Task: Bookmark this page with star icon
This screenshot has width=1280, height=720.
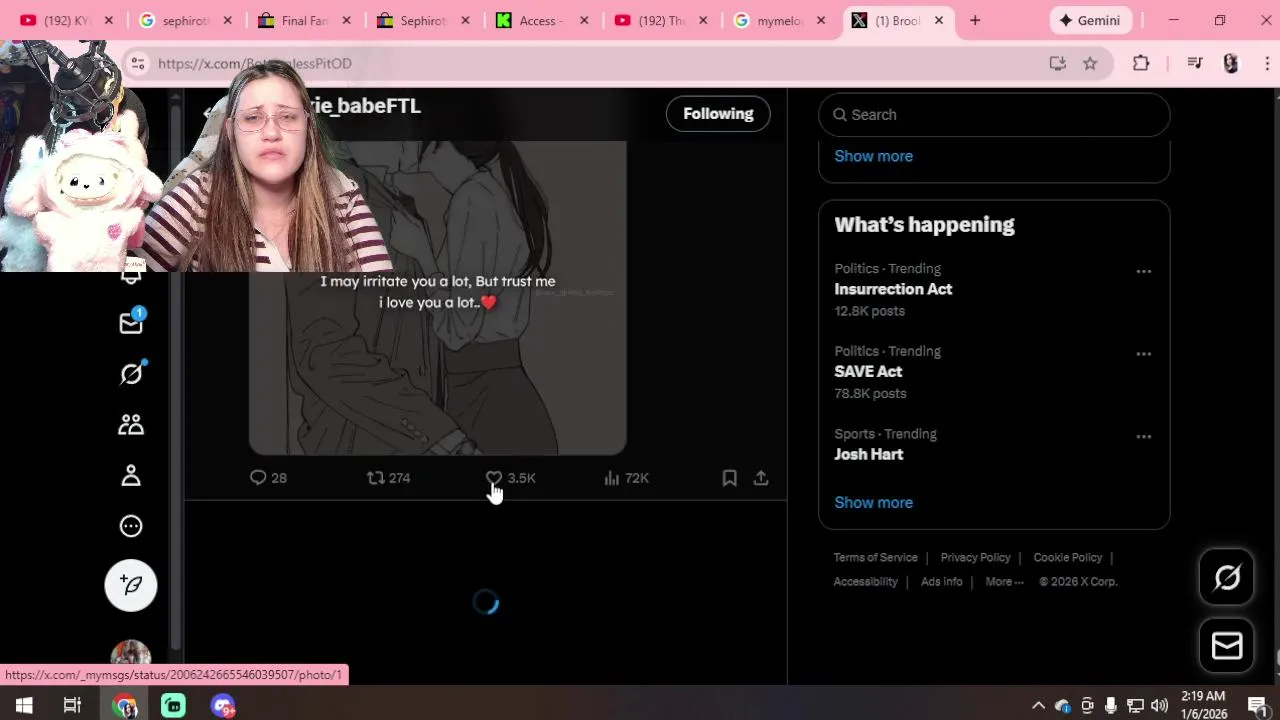Action: point(1090,63)
